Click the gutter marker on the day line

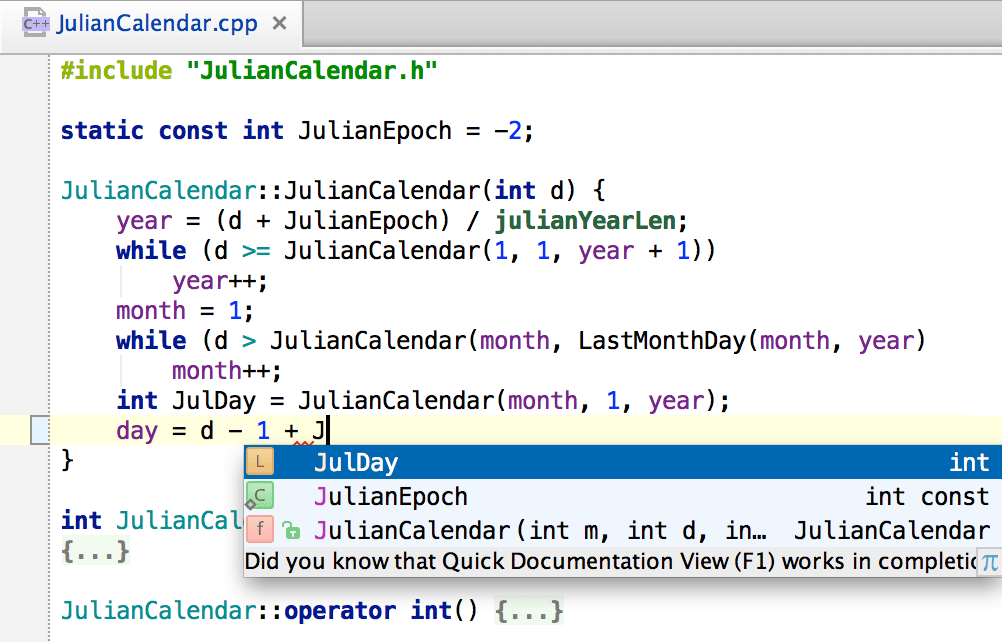(x=39, y=431)
